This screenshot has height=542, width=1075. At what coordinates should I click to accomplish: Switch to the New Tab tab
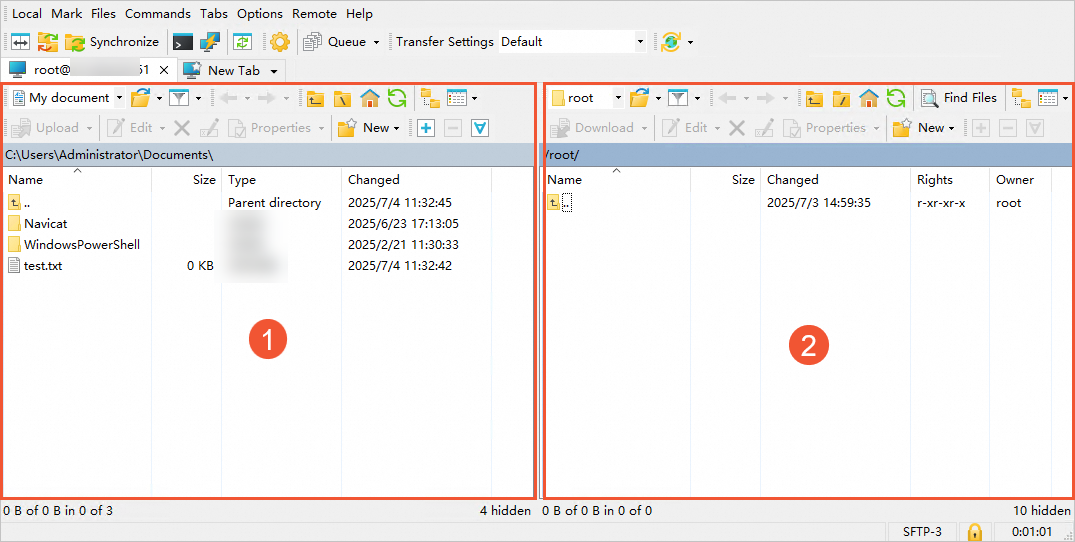[233, 70]
